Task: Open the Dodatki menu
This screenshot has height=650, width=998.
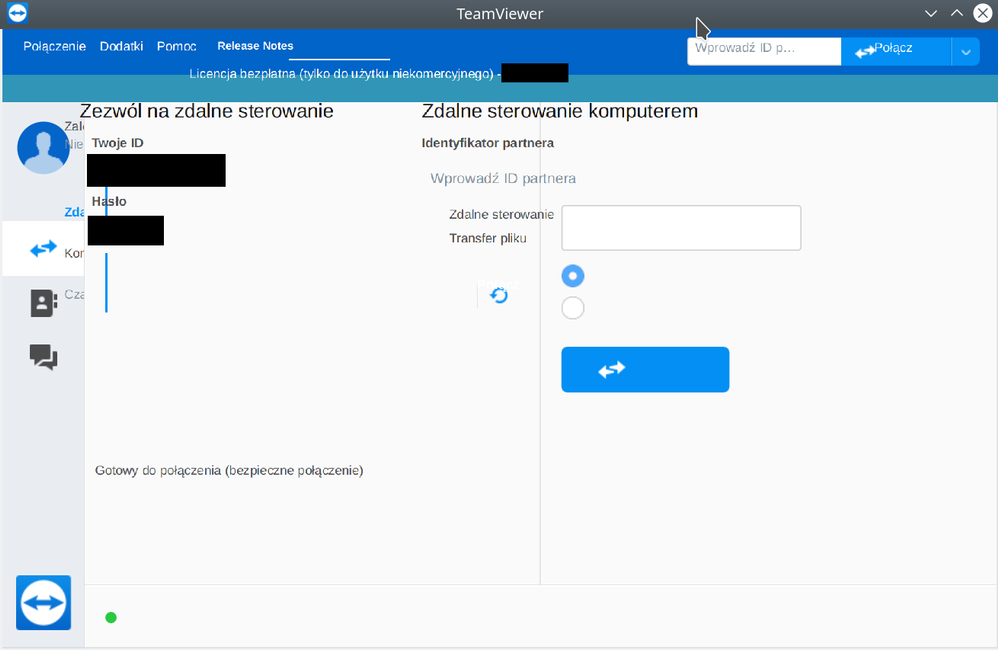Action: 122,46
